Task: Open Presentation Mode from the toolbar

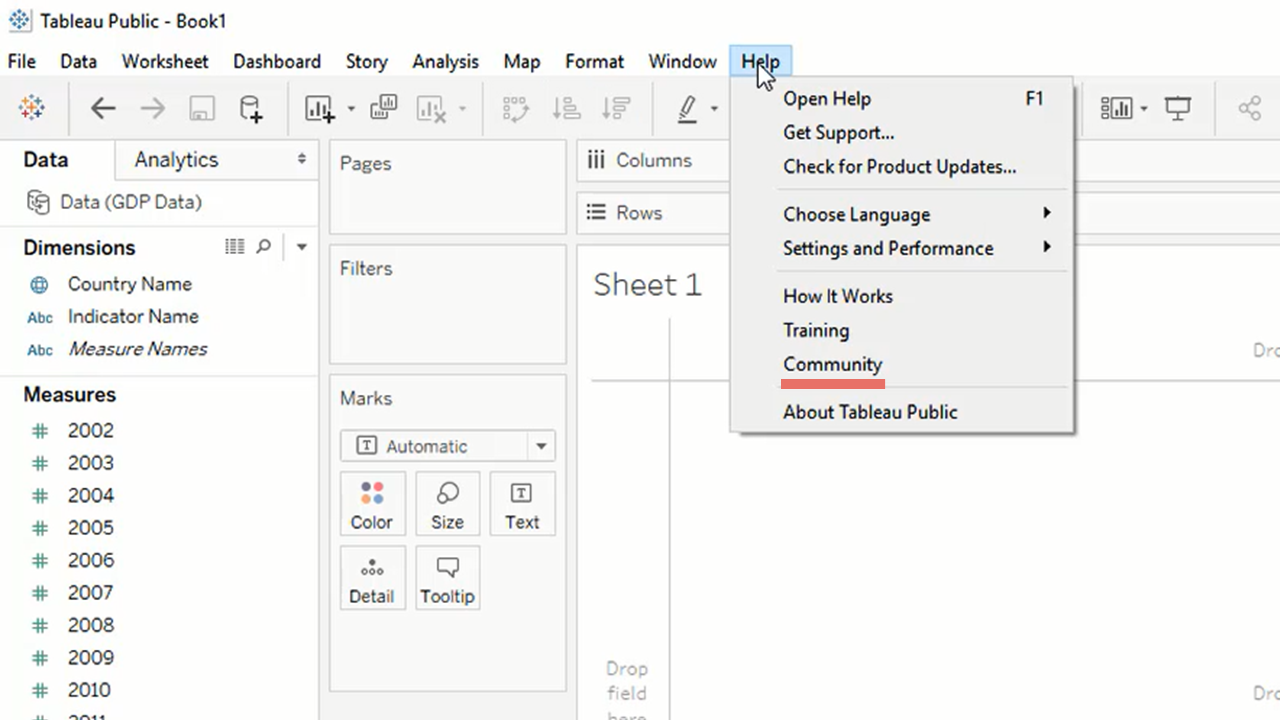Action: [x=1178, y=108]
